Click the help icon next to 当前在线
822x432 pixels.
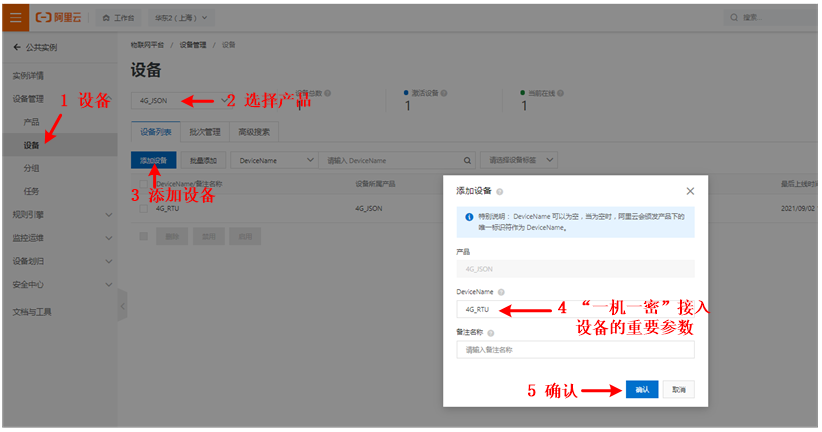pos(560,93)
